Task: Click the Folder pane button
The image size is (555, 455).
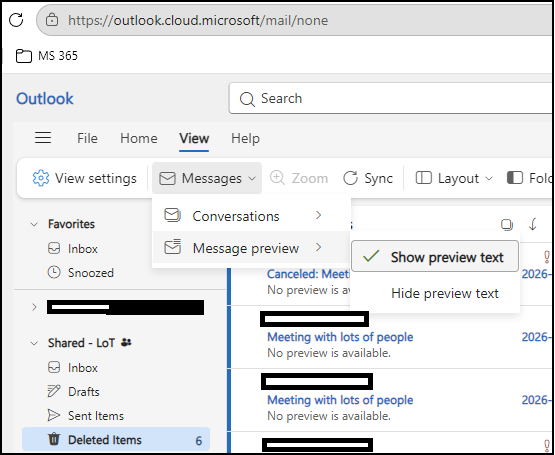Action: click(529, 178)
